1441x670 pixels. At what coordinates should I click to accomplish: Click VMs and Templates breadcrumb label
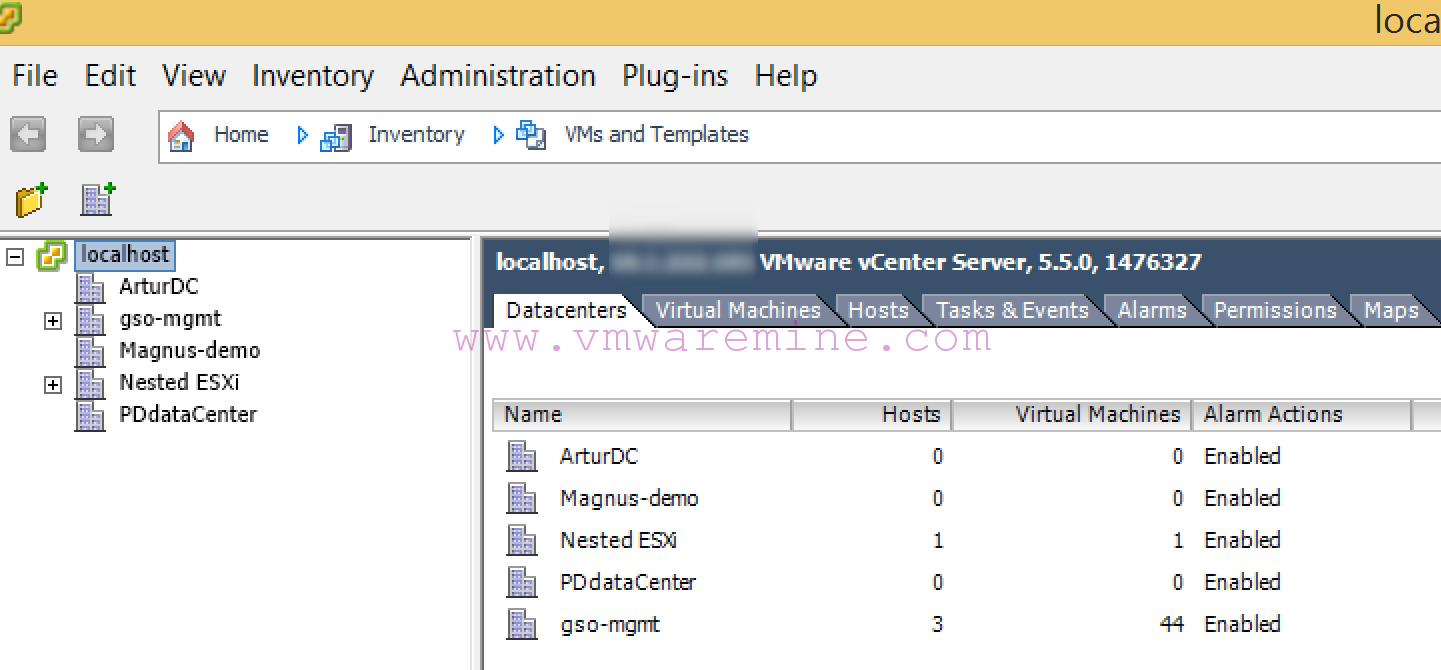point(657,135)
